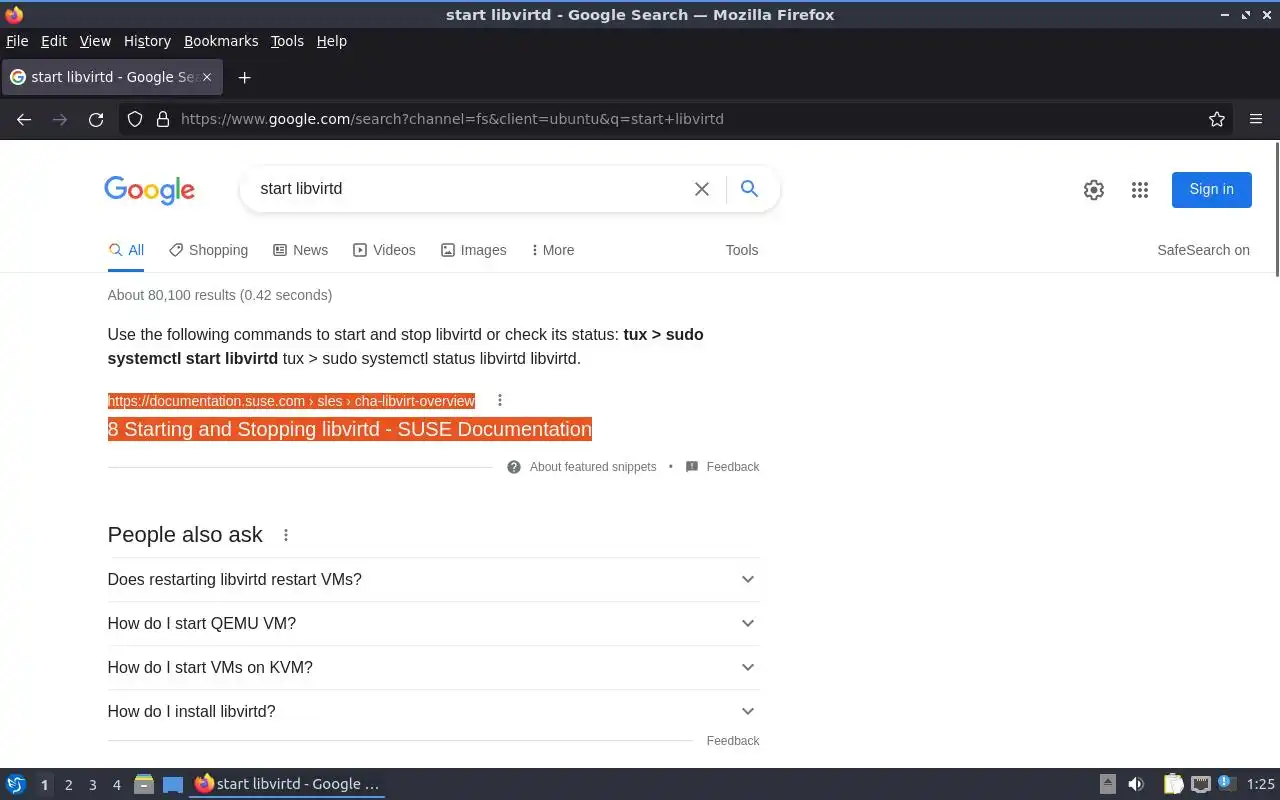
Task: Click the Google logo
Action: [x=149, y=190]
